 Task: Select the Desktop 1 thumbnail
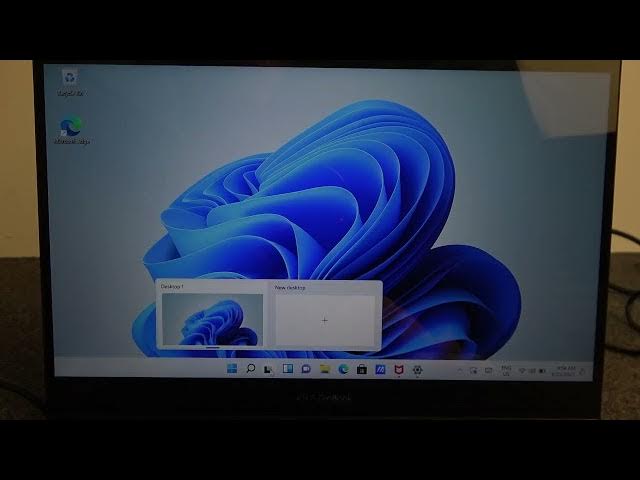pyautogui.click(x=212, y=320)
